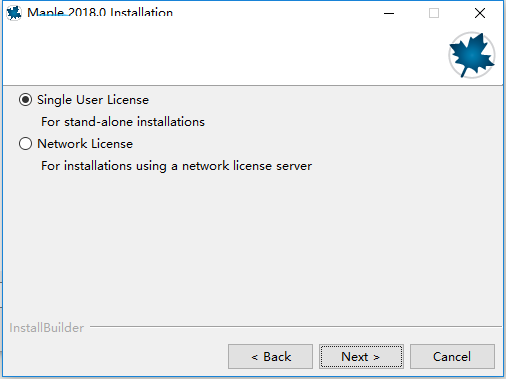Cancel the Maple installation
Viewport: 506px width, 379px height.
452,357
